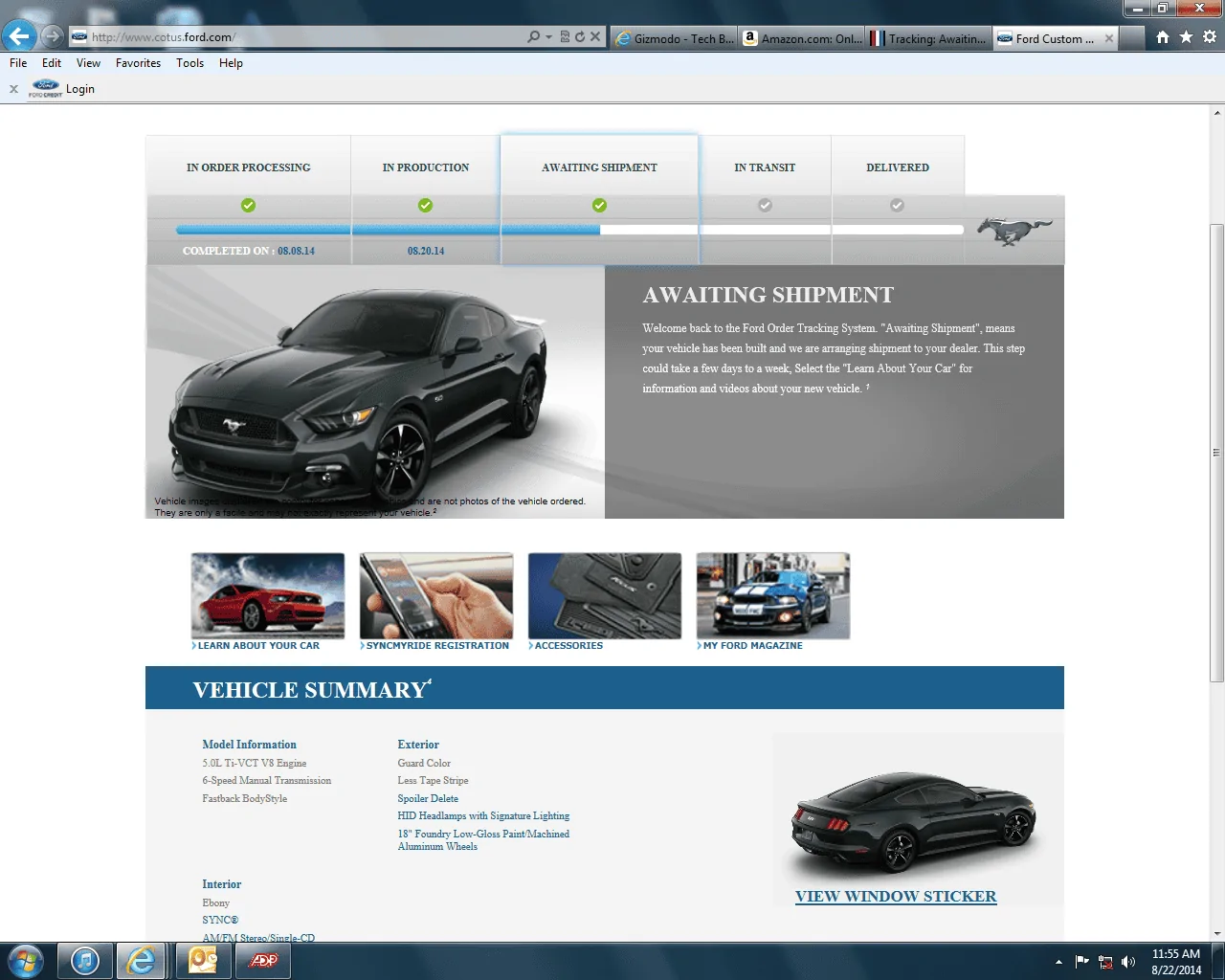Click the 08.20.14 production date
This screenshot has height=980, width=1225.
click(x=426, y=251)
